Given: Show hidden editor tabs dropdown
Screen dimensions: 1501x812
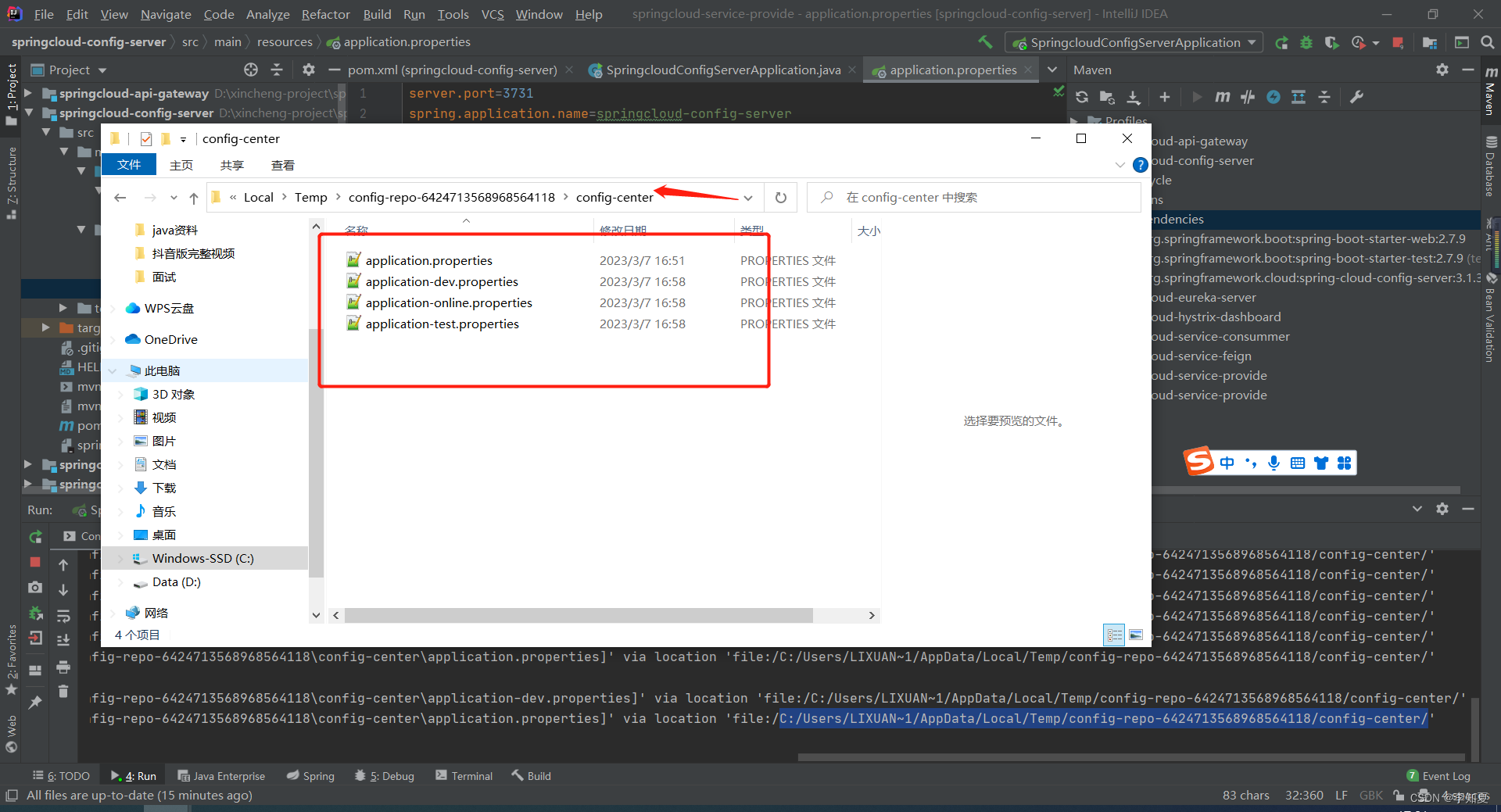Looking at the screenshot, I should (1052, 70).
